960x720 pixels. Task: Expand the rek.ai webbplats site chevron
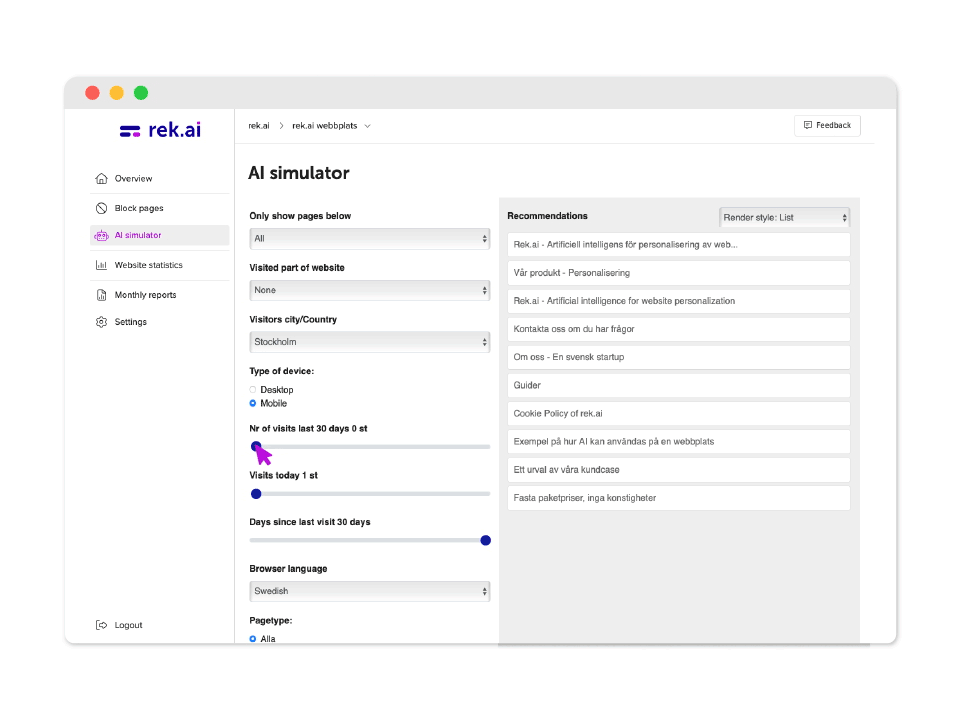click(x=367, y=126)
